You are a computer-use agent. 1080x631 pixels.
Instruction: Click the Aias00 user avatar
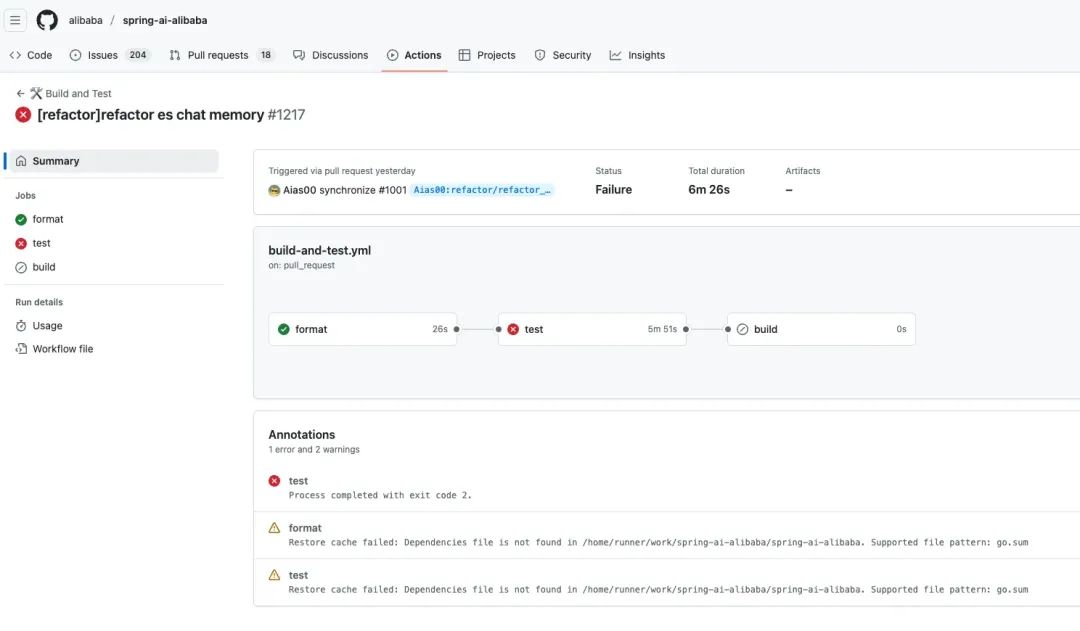[274, 190]
